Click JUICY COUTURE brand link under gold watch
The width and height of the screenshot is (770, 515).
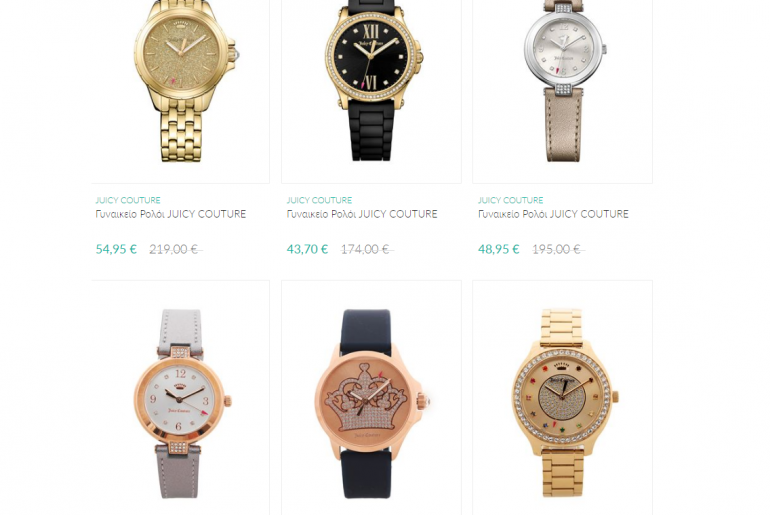pos(128,200)
